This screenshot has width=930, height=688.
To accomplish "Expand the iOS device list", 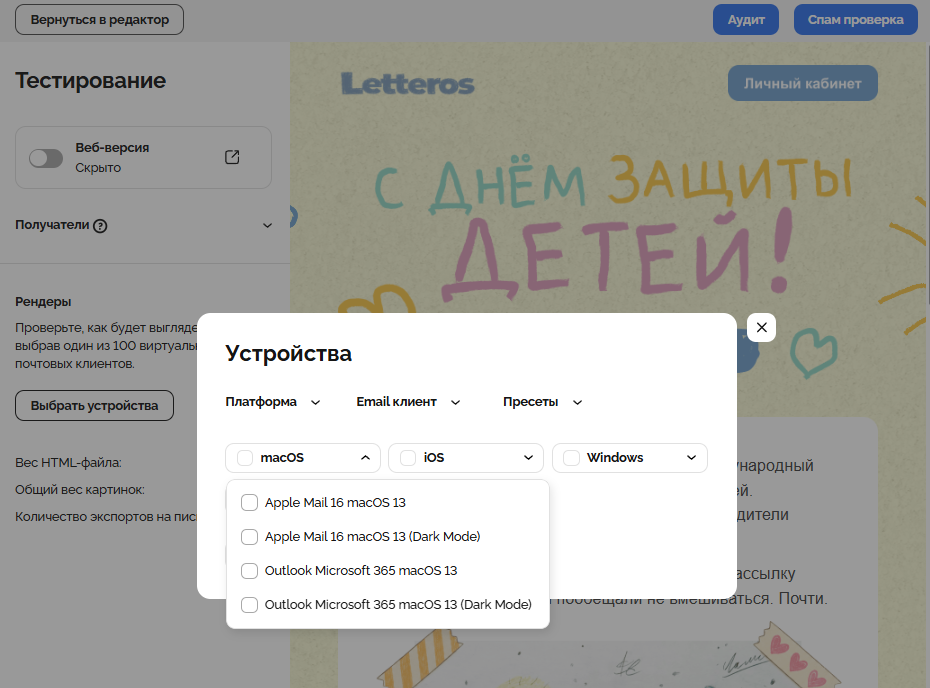I will [x=528, y=458].
